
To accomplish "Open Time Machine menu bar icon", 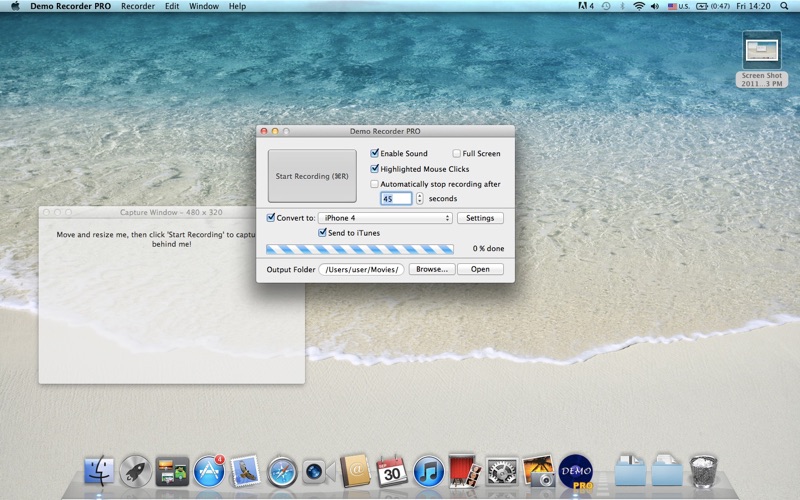I will tap(606, 6).
